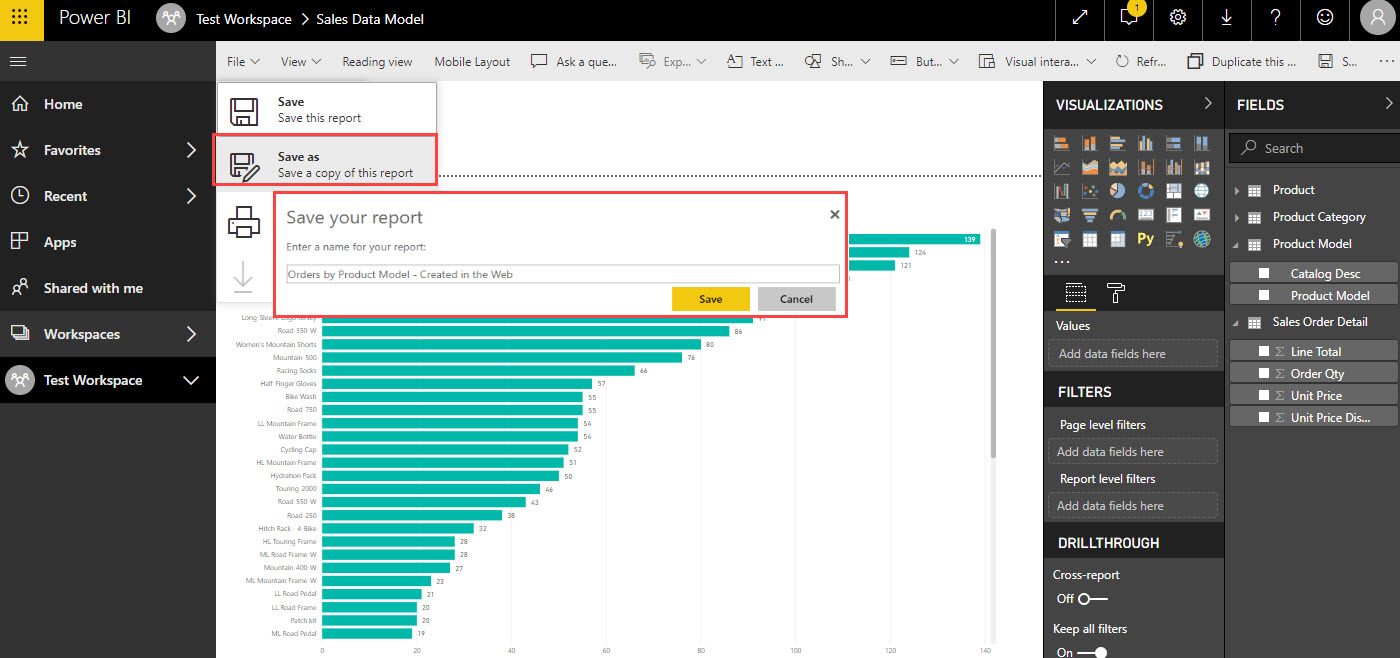Select the gauge visualization
Viewport: 1400px width, 658px height.
tap(1118, 215)
